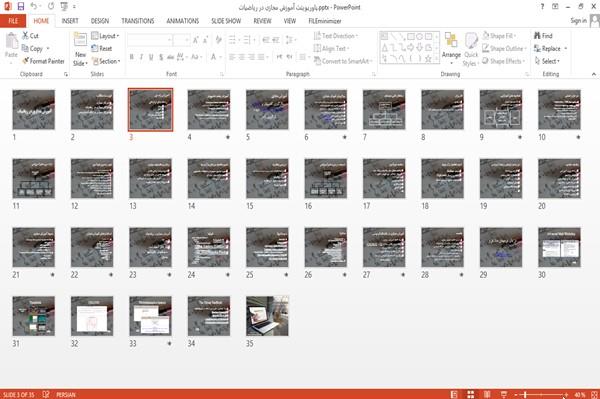Switch to the DESIGN tab
The image size is (600, 399).
[99, 21]
